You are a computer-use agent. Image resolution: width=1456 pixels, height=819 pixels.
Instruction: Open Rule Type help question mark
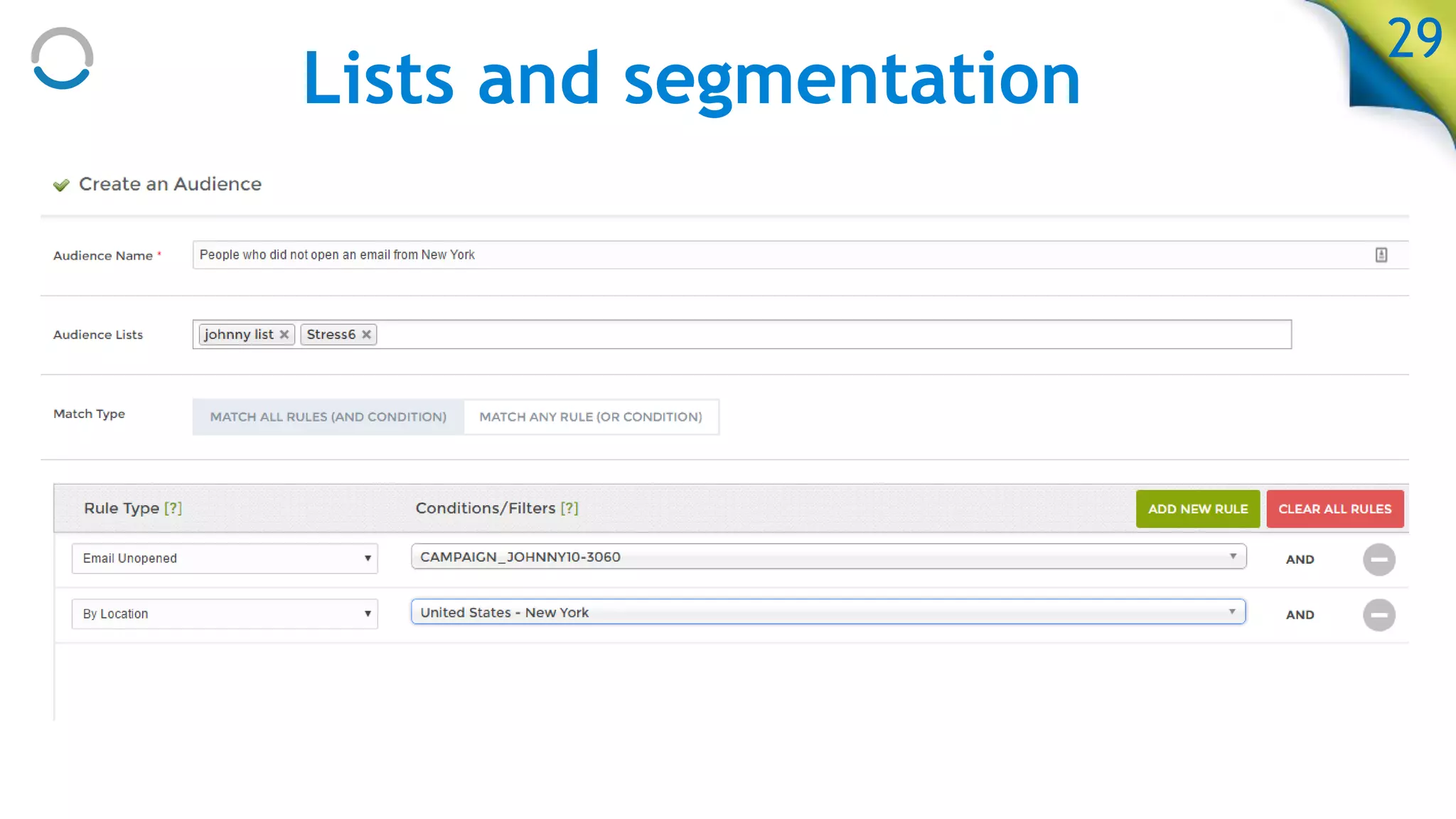point(173,508)
